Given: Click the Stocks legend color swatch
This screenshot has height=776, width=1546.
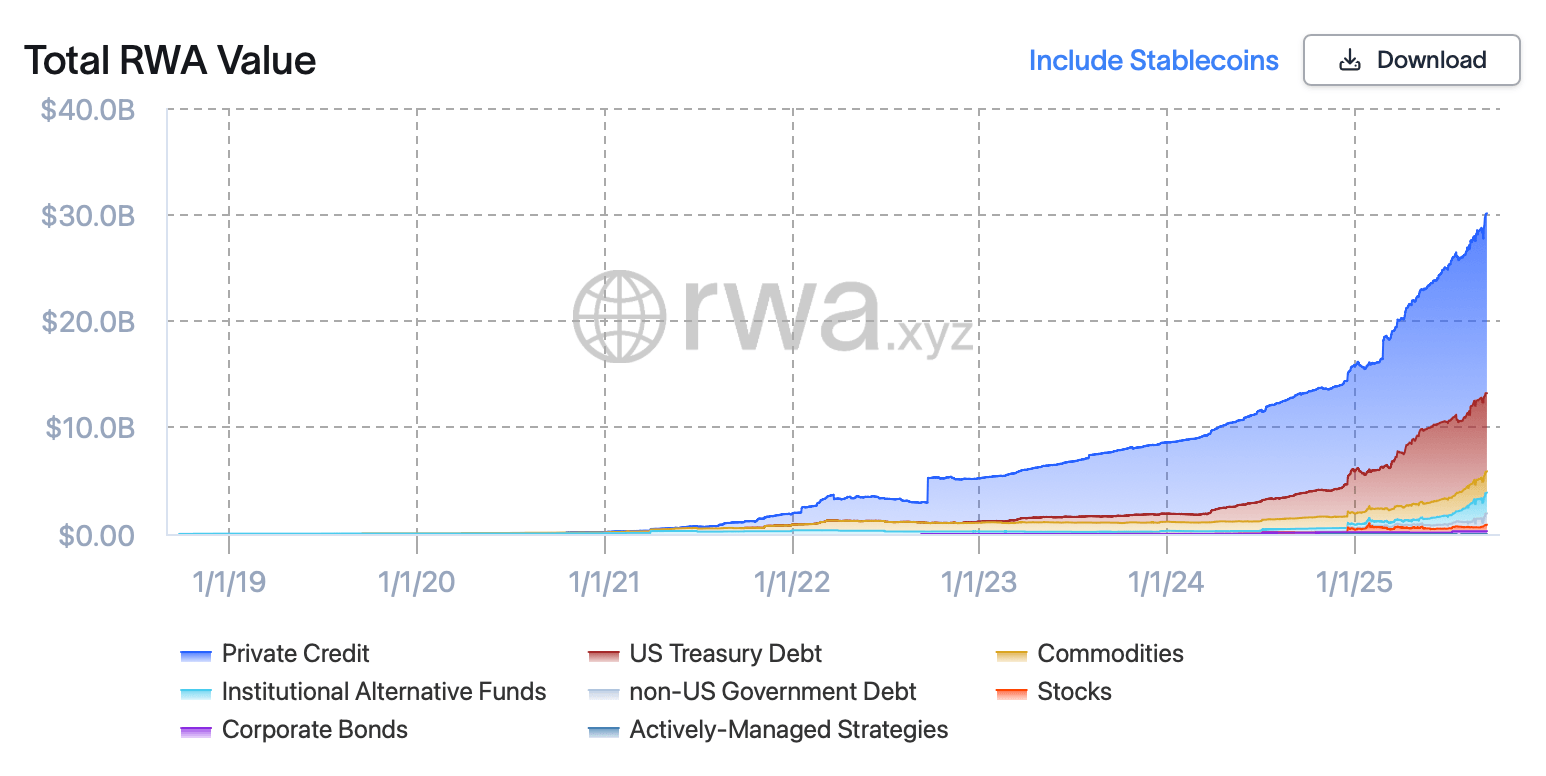Looking at the screenshot, I should tap(1012, 693).
